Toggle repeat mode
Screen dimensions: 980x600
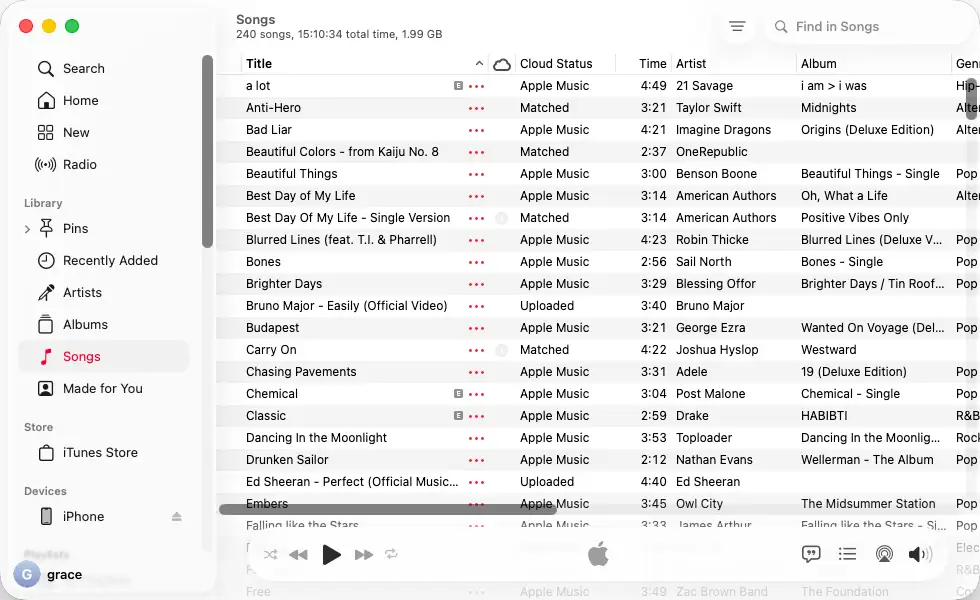(x=391, y=554)
